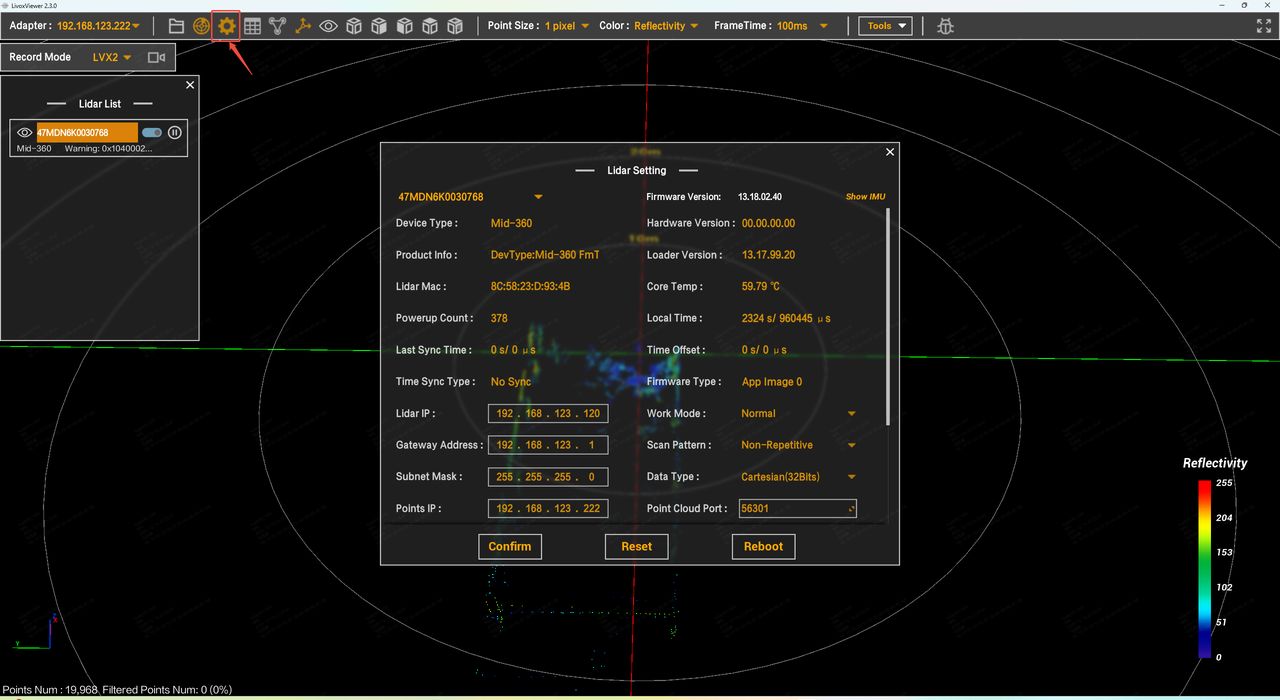This screenshot has height=700, width=1280.
Task: Click the bug icon in the toolbar
Action: (x=945, y=26)
